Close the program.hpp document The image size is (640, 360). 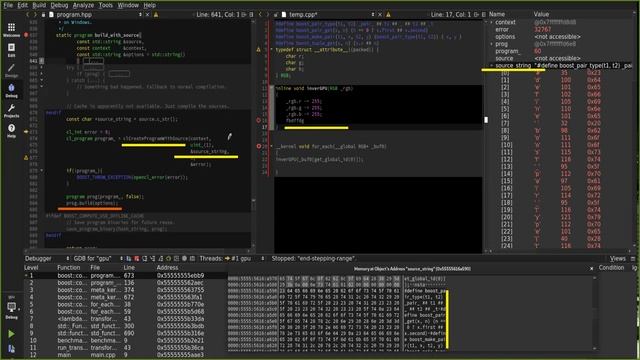(x=148, y=14)
